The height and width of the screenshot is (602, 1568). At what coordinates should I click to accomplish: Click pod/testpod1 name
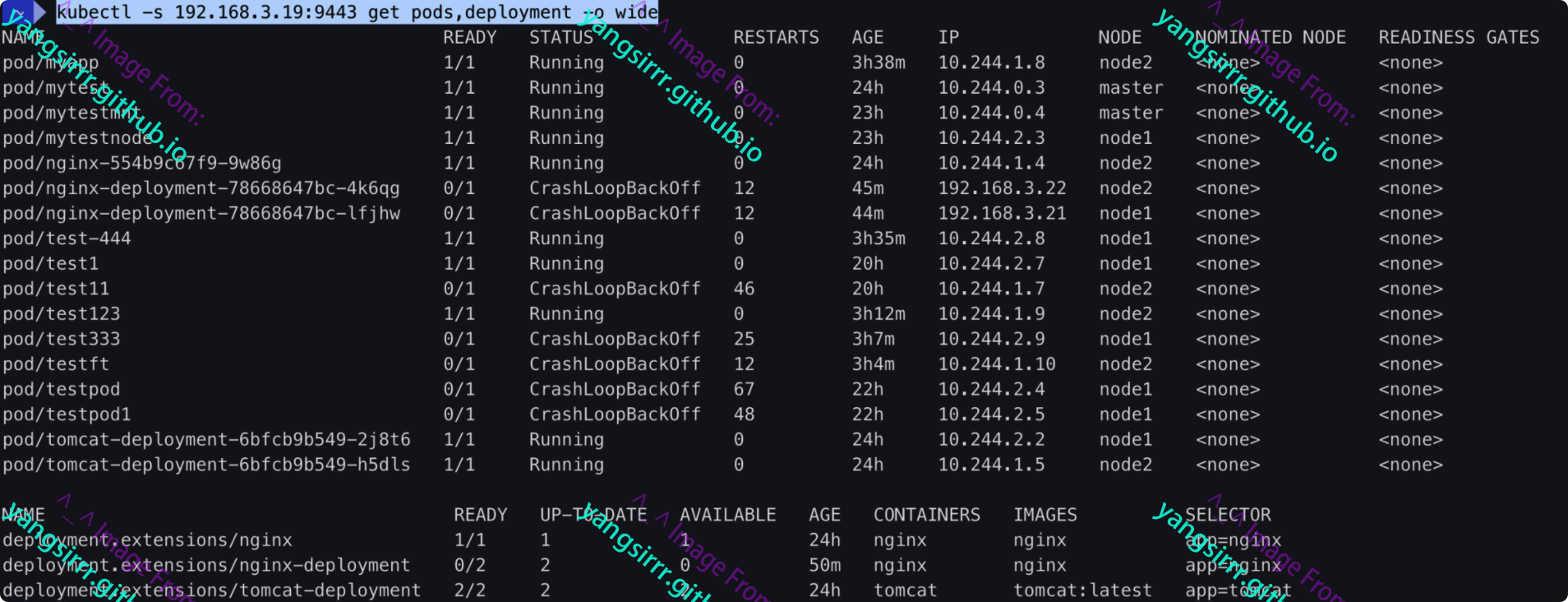click(67, 414)
